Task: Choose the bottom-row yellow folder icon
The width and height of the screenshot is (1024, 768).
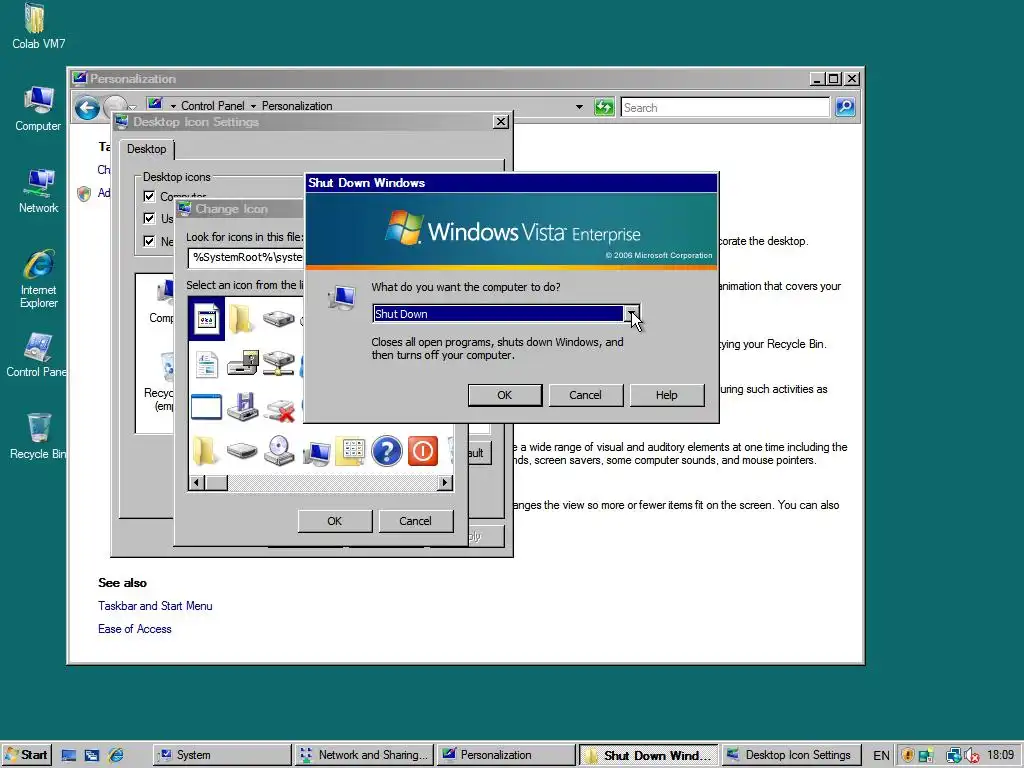Action: 205,451
